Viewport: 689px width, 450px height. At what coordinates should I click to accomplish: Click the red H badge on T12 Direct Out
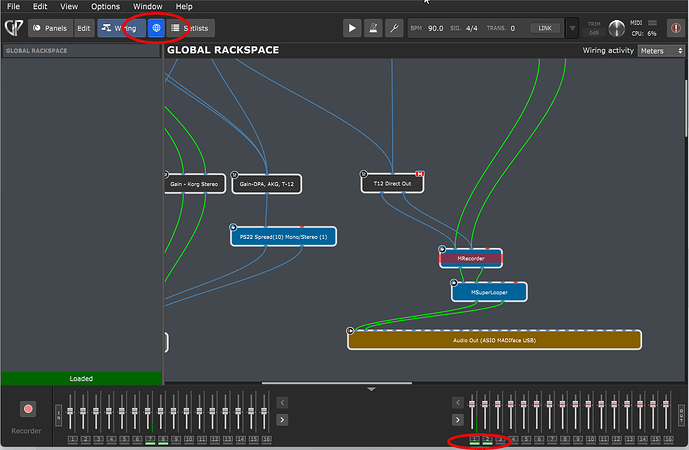420,174
